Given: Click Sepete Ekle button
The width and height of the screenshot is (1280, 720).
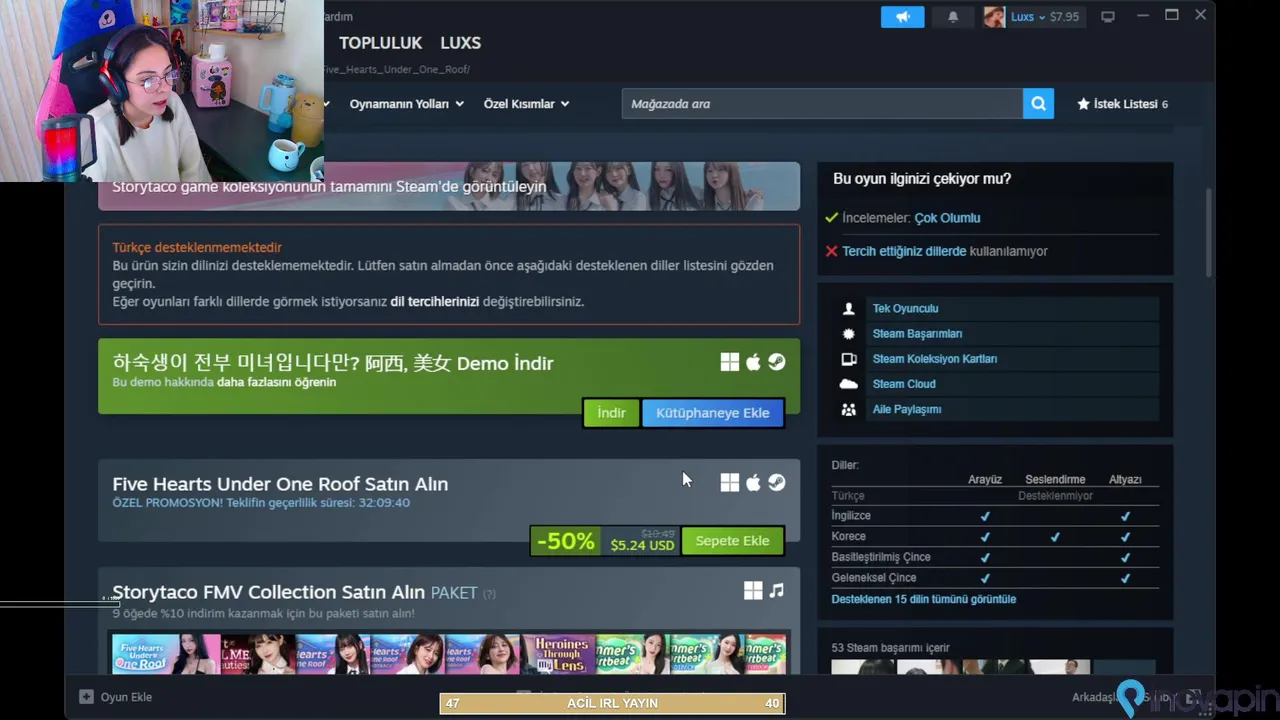Looking at the screenshot, I should point(732,541).
